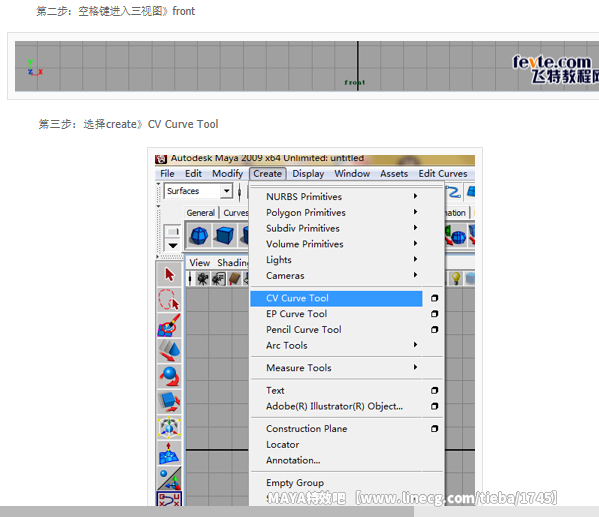This screenshot has height=517, width=599.
Task: Open the Assets menu
Action: tap(394, 173)
